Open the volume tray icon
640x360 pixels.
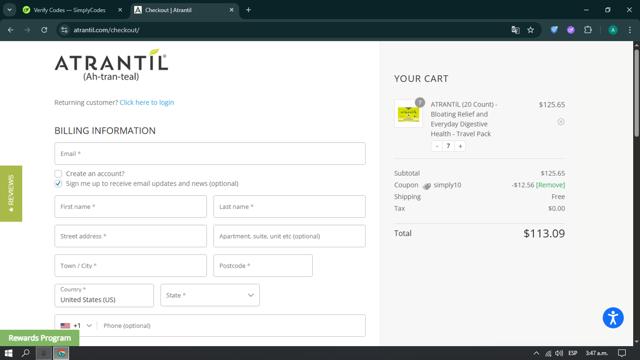pyautogui.click(x=559, y=353)
